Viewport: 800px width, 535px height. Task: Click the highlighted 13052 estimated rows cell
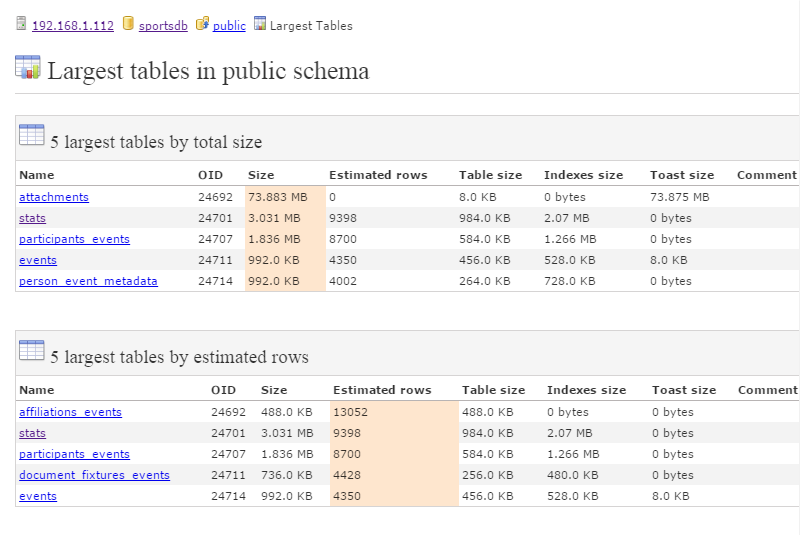click(352, 412)
